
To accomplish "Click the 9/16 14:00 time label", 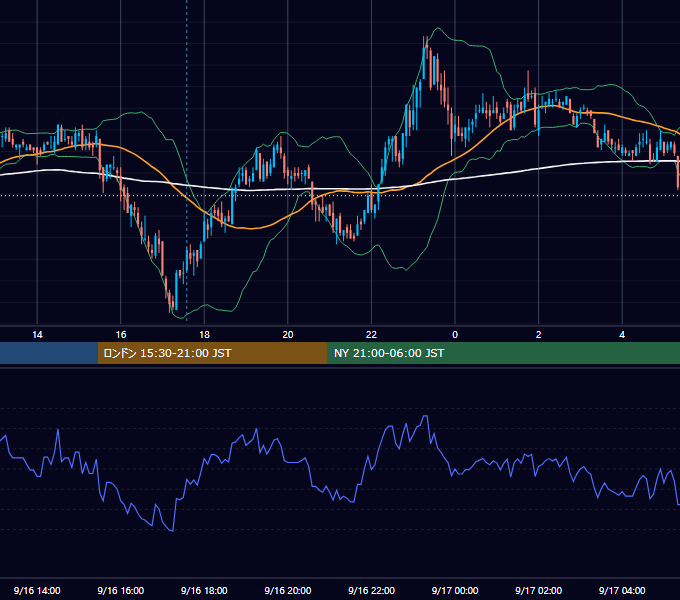I will pos(37,590).
